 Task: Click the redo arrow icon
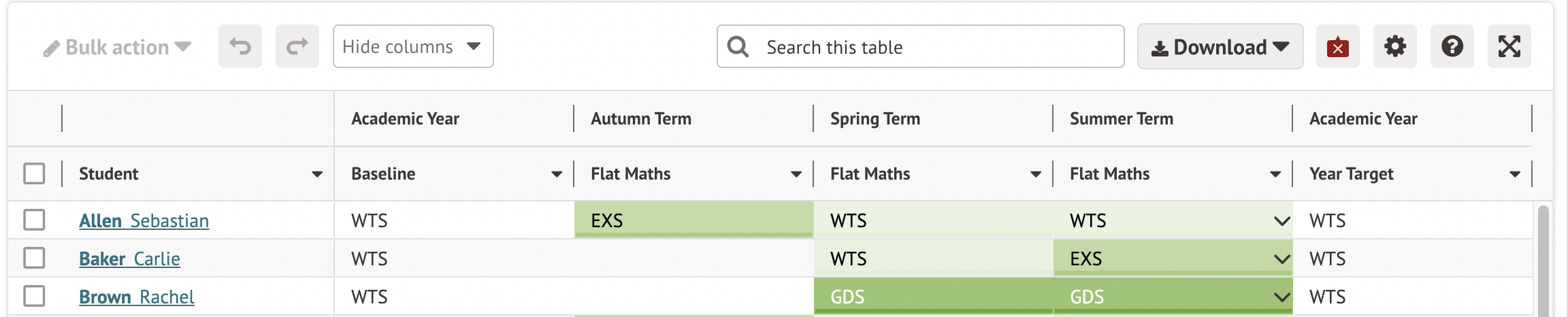[297, 47]
